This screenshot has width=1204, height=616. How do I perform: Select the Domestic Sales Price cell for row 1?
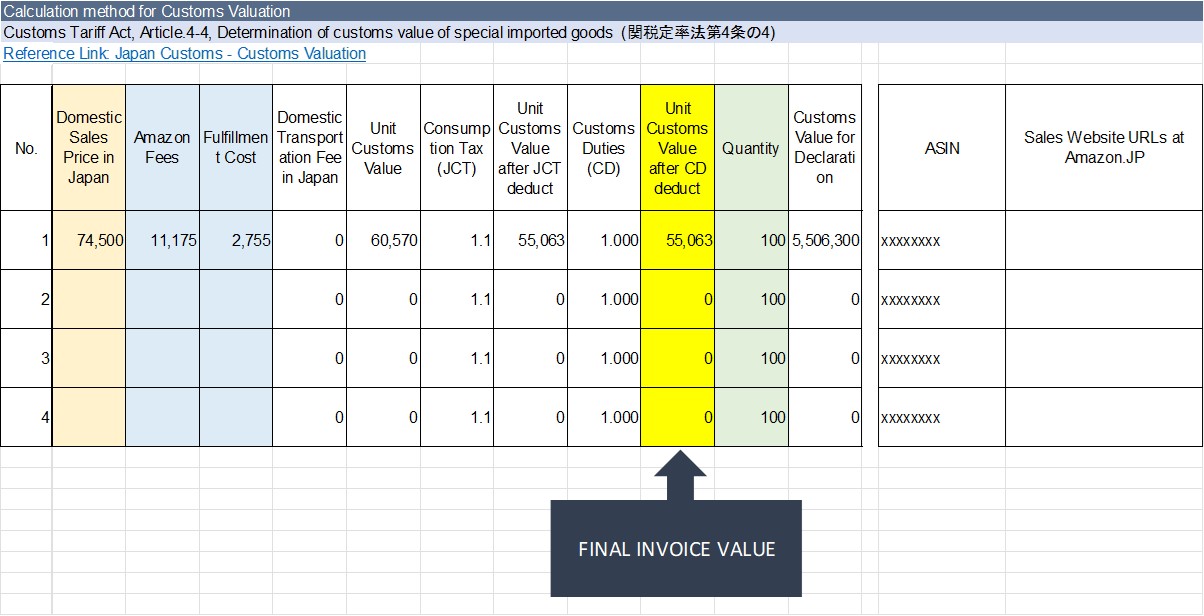pyautogui.click(x=88, y=241)
